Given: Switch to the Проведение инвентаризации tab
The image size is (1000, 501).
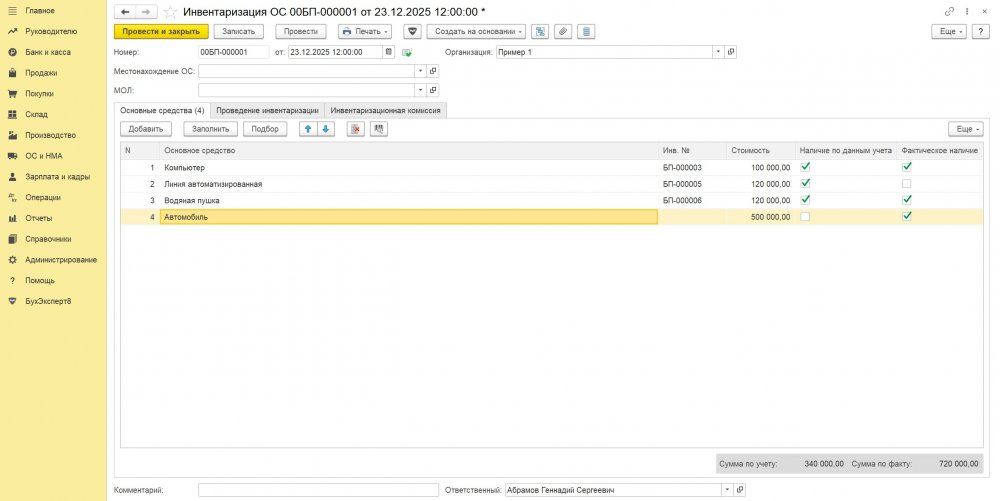Looking at the screenshot, I should [x=267, y=110].
